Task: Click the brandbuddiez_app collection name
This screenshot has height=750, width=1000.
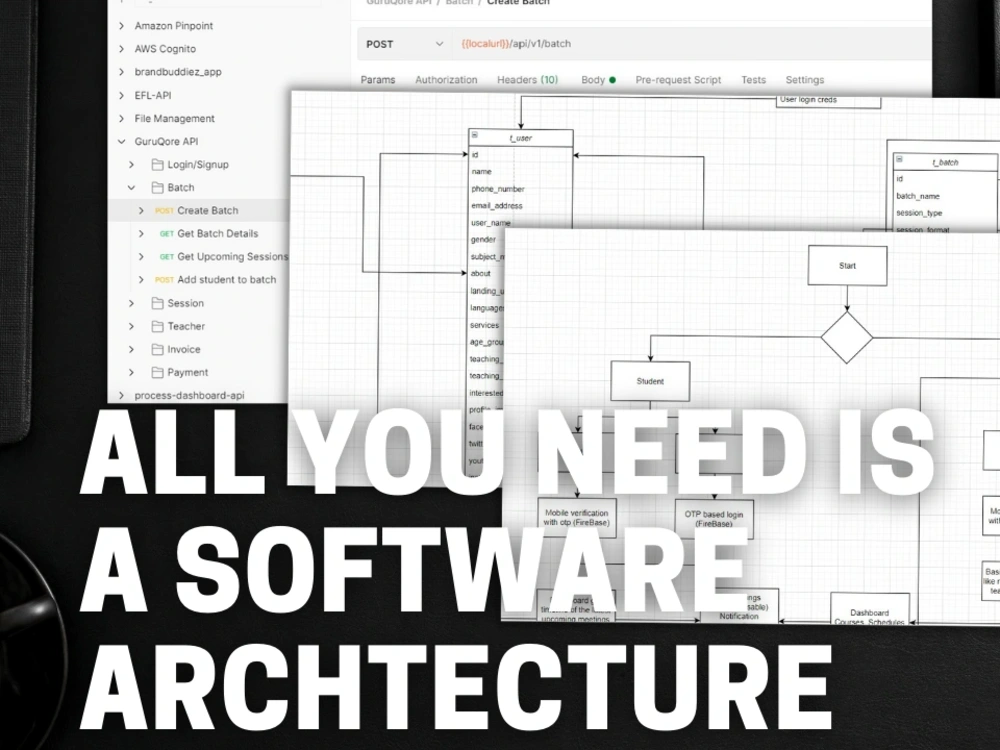Action: point(178,71)
